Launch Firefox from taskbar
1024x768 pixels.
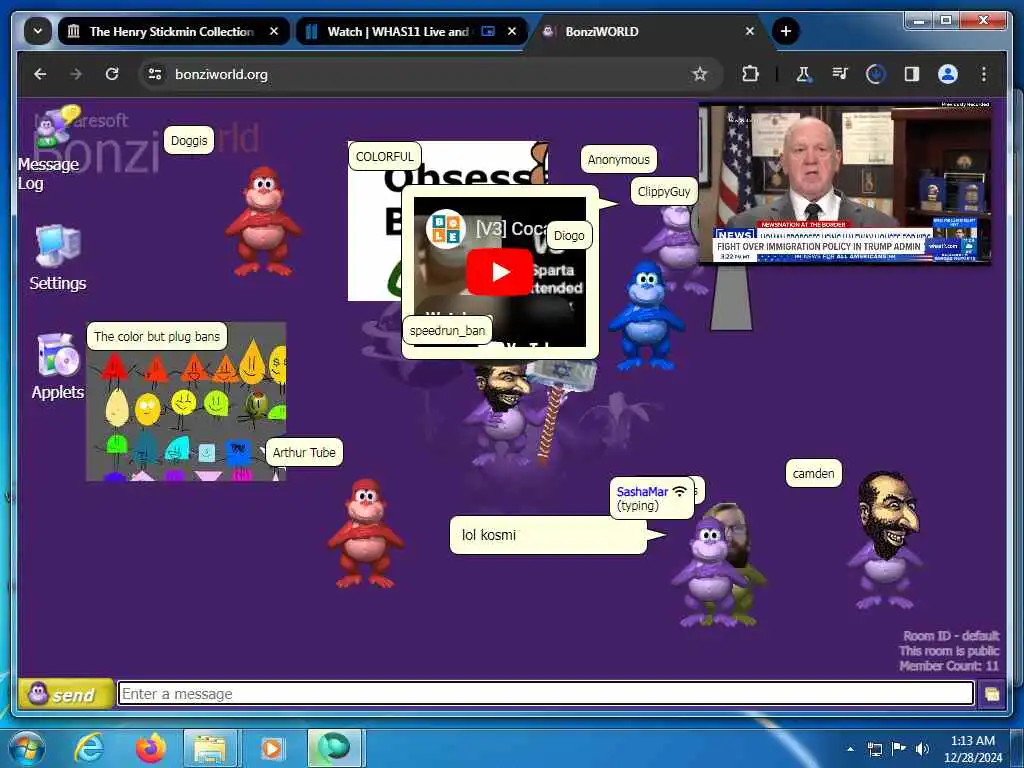150,748
